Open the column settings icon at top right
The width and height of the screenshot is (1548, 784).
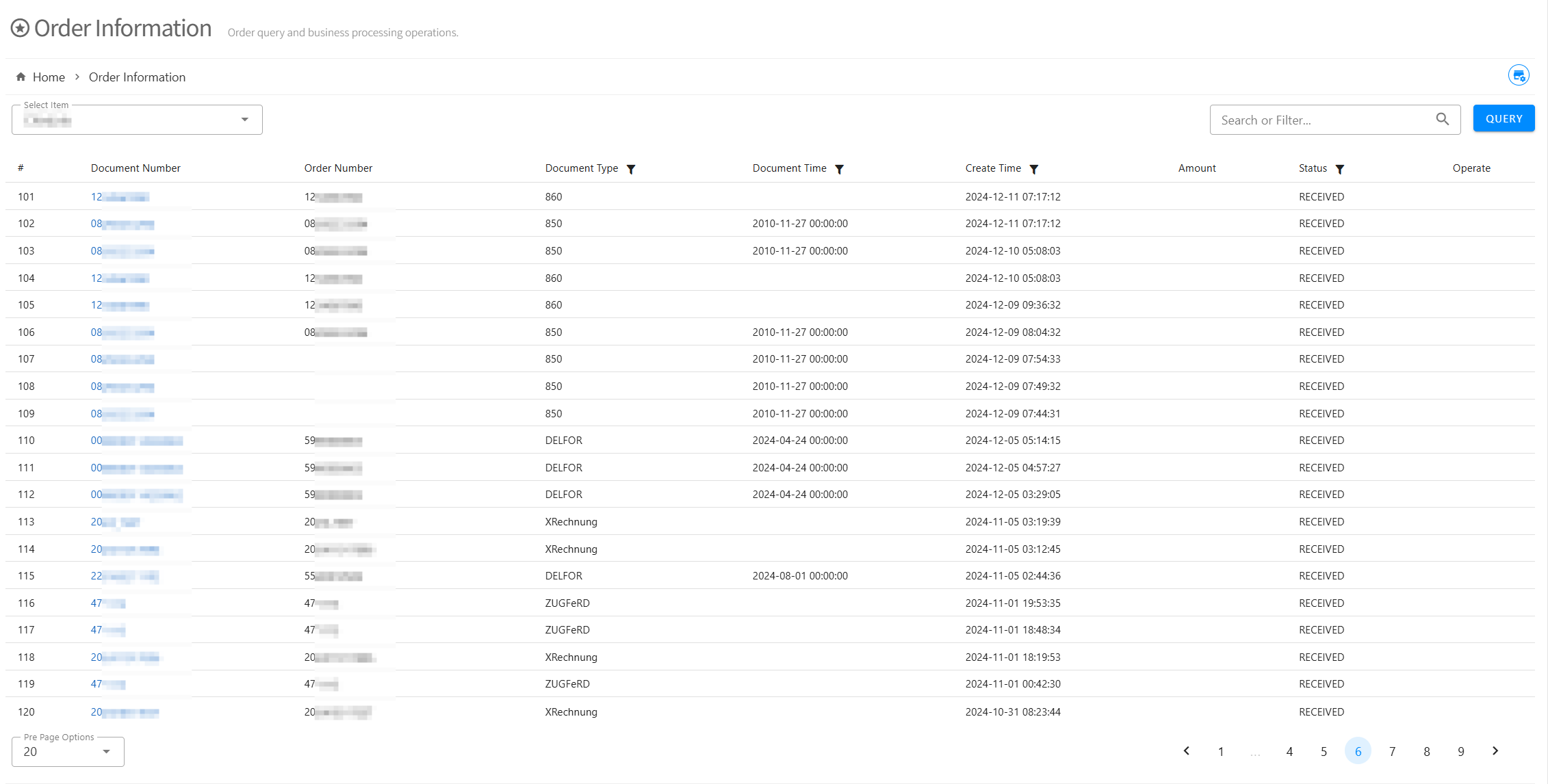tap(1519, 75)
